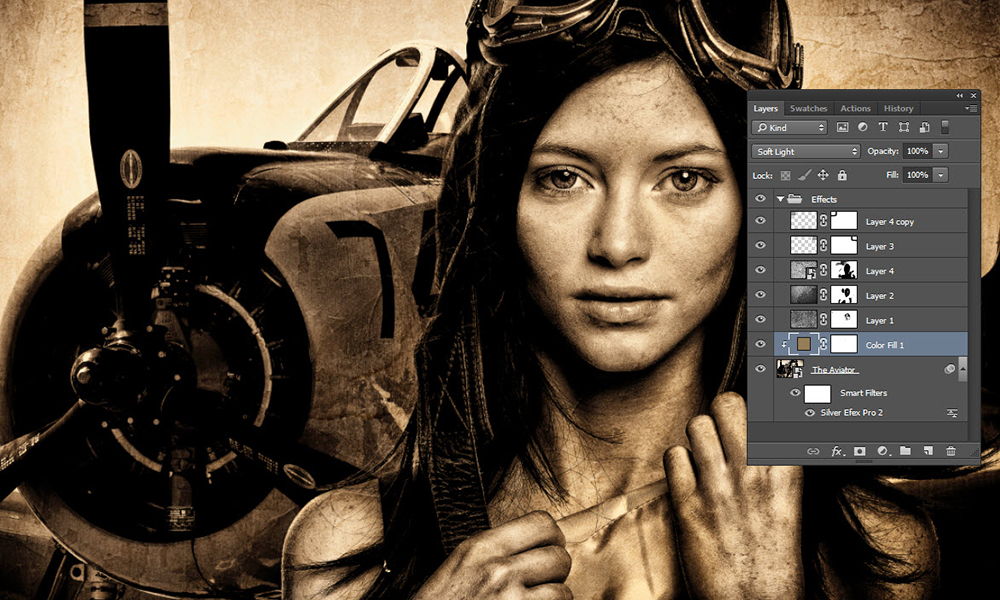1000x600 pixels.
Task: Click the Create new layer icon
Action: coord(927,451)
